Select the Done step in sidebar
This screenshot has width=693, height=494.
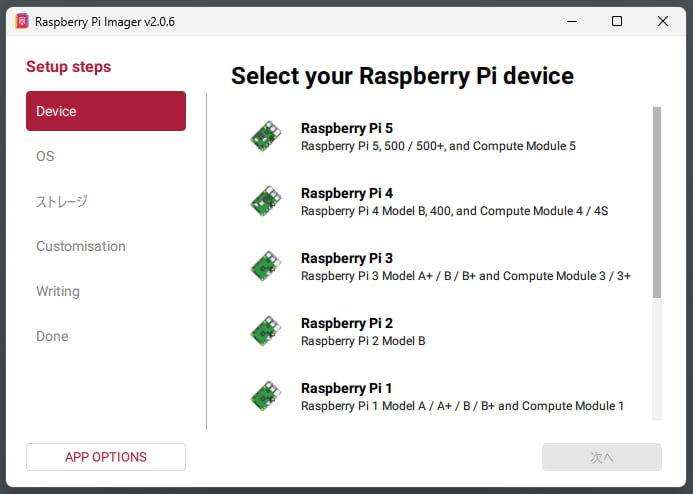(x=52, y=336)
